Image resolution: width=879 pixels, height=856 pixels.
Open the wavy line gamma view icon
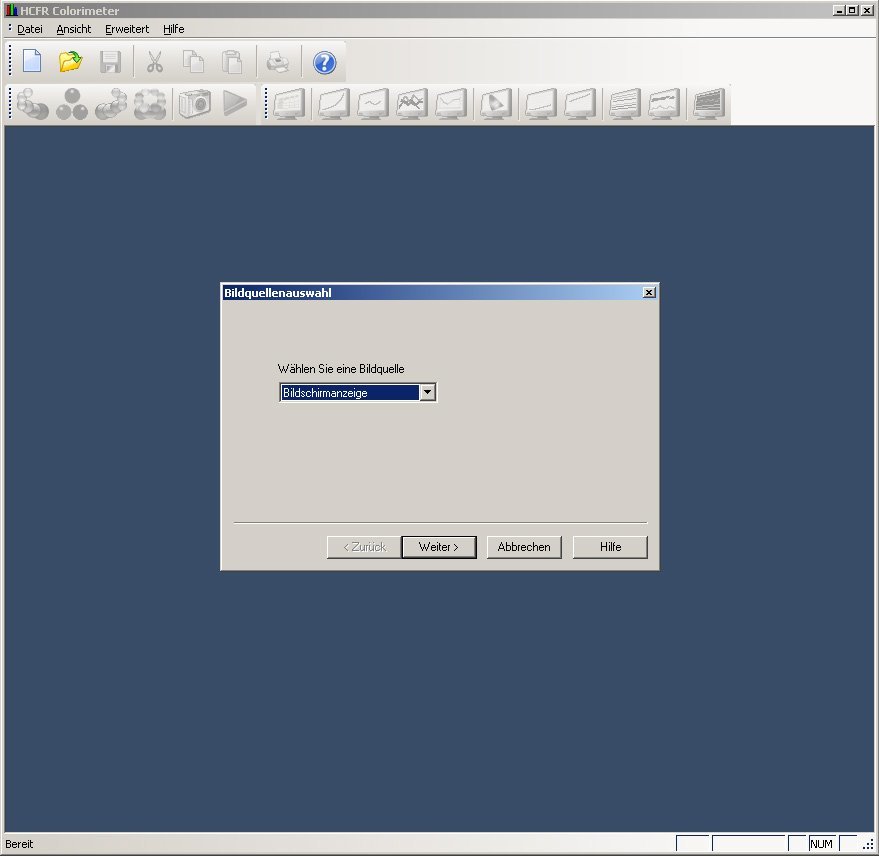pyautogui.click(x=373, y=104)
